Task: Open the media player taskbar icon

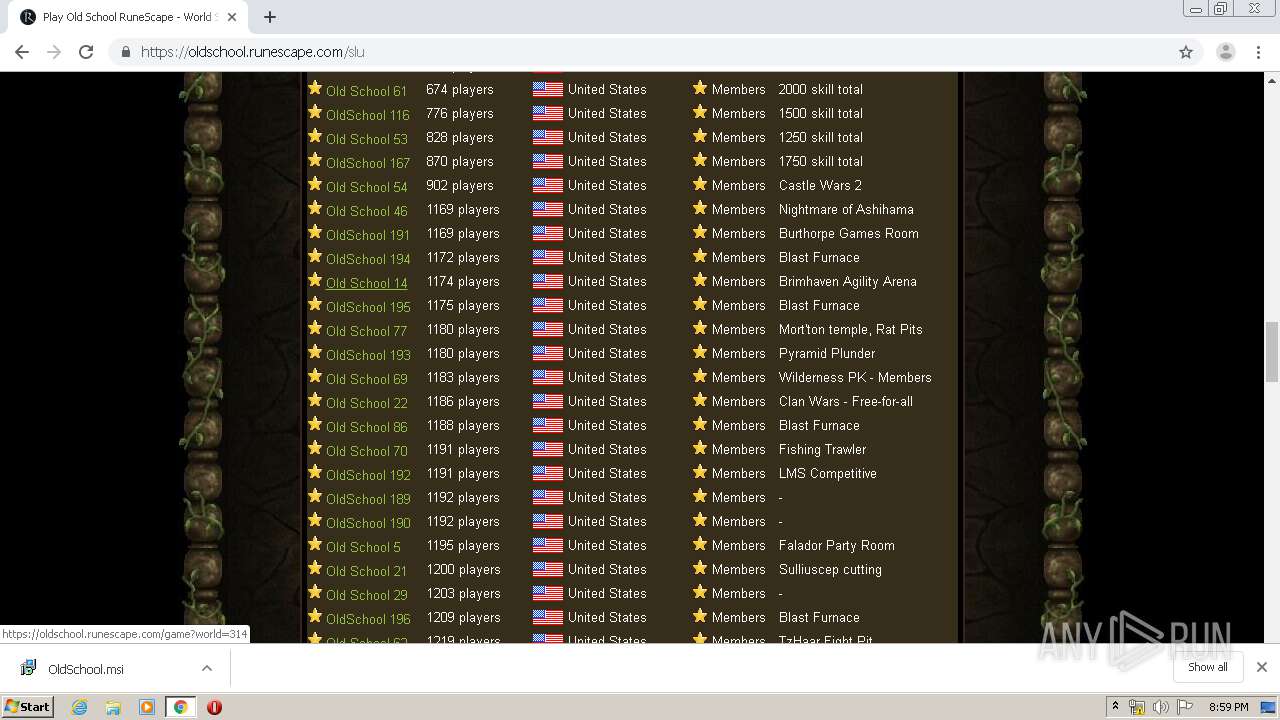Action: [147, 707]
